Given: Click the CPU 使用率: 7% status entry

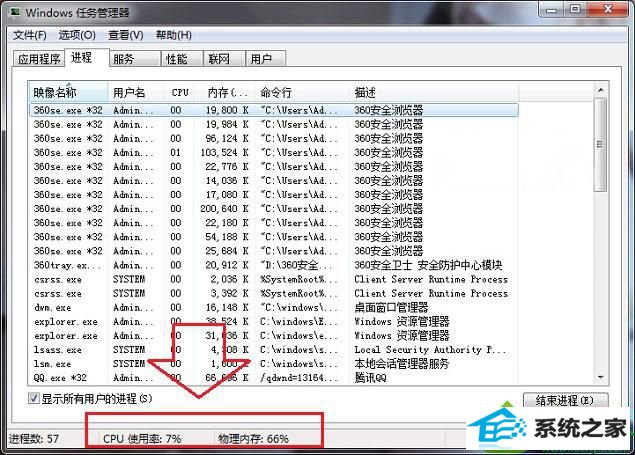Looking at the screenshot, I should (142, 439).
